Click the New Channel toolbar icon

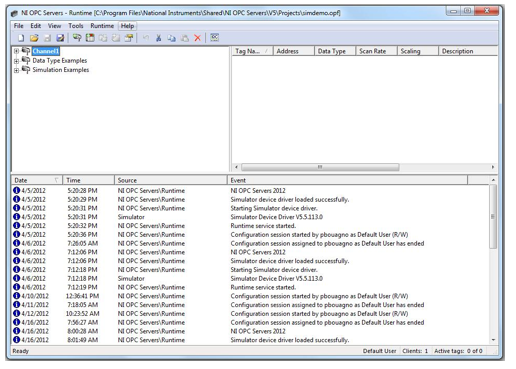[77, 38]
